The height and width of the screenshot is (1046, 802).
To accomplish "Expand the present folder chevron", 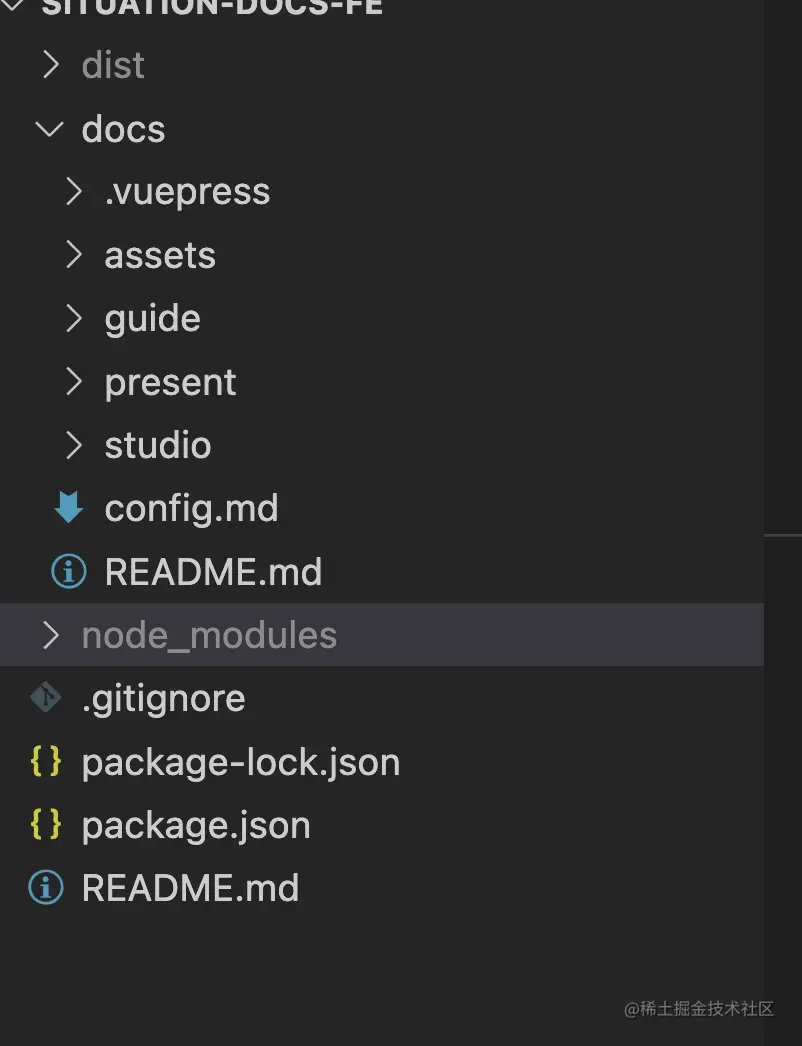I will [x=73, y=382].
